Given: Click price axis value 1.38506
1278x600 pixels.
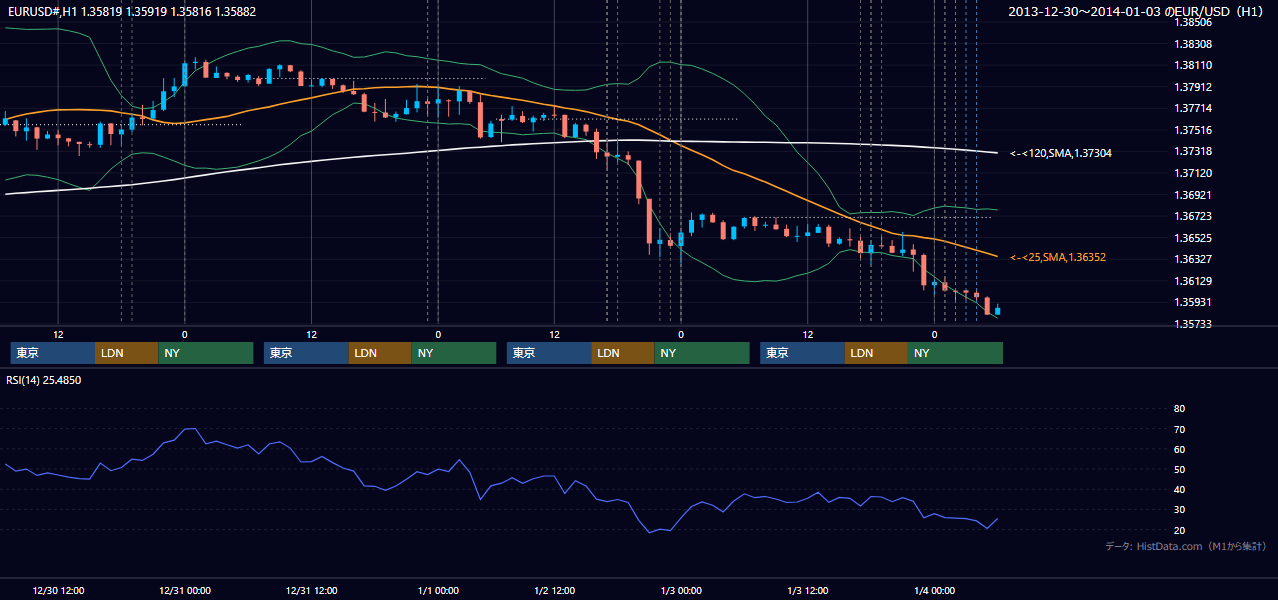Looking at the screenshot, I should (1192, 22).
